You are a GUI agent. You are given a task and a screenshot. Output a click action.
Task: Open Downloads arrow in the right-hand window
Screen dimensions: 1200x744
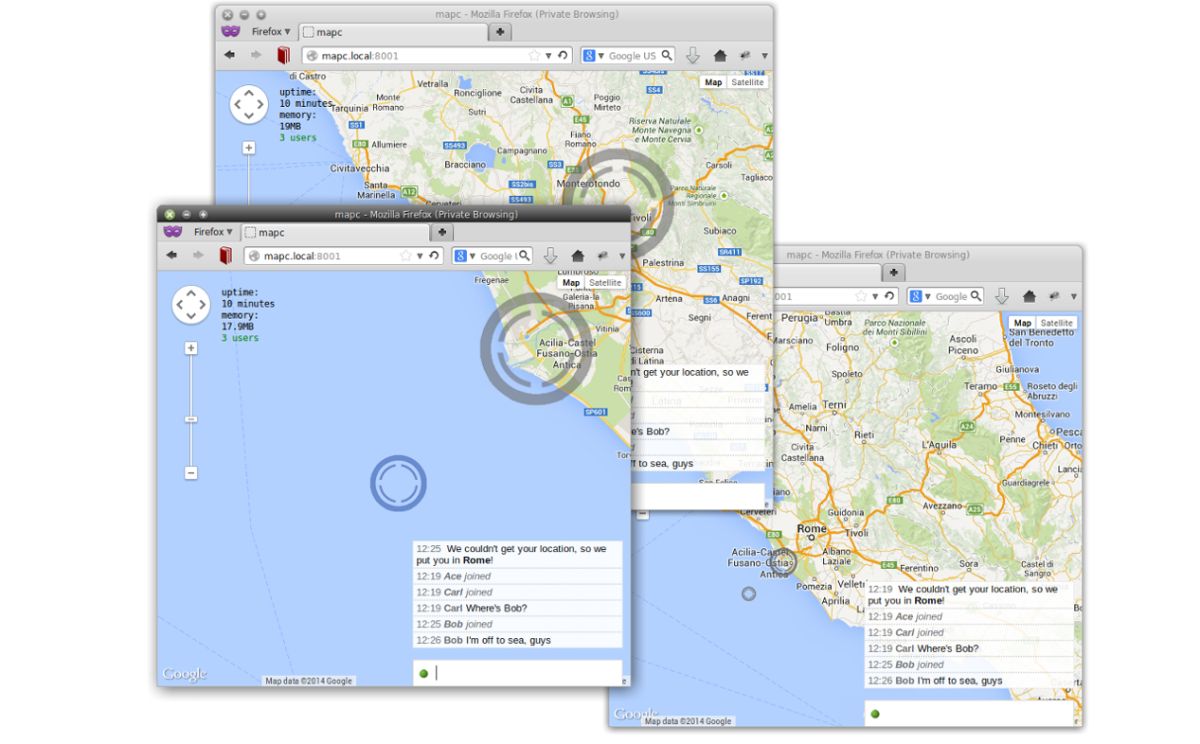1002,296
